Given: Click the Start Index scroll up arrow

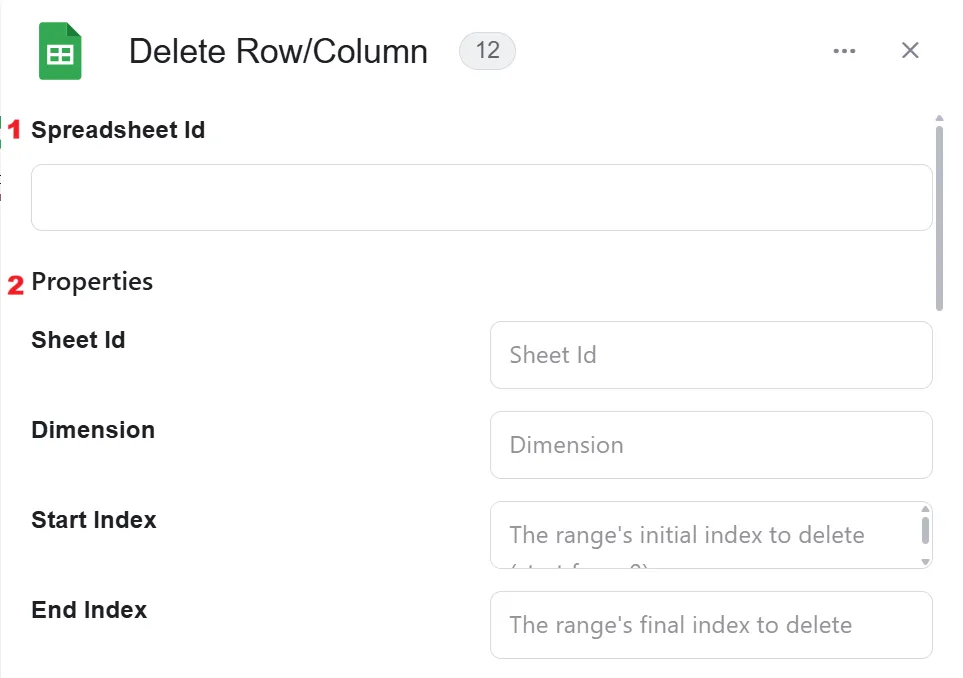Looking at the screenshot, I should (x=926, y=509).
